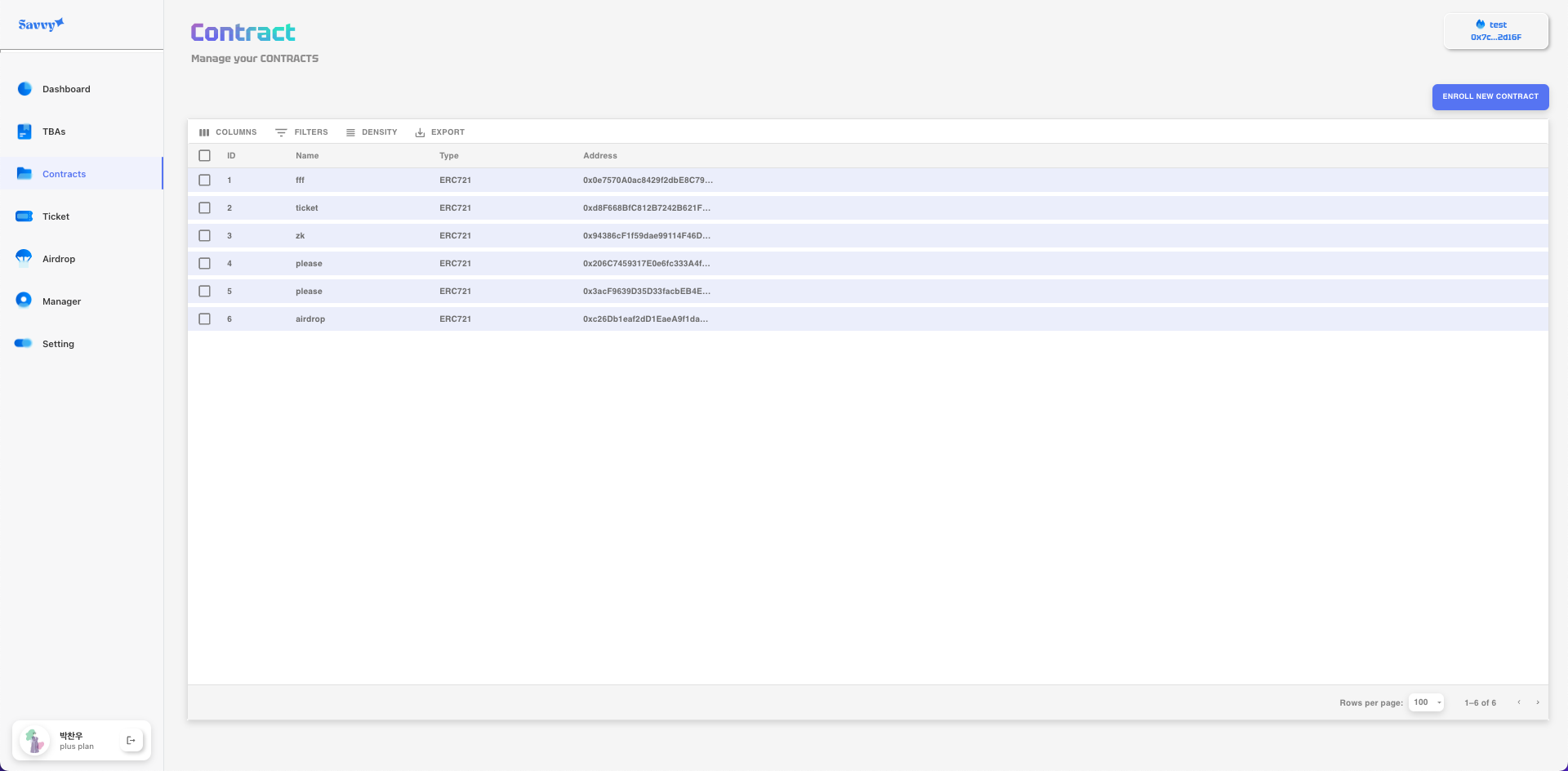This screenshot has width=1568, height=771.
Task: Open the Columns chooser
Action: point(228,131)
